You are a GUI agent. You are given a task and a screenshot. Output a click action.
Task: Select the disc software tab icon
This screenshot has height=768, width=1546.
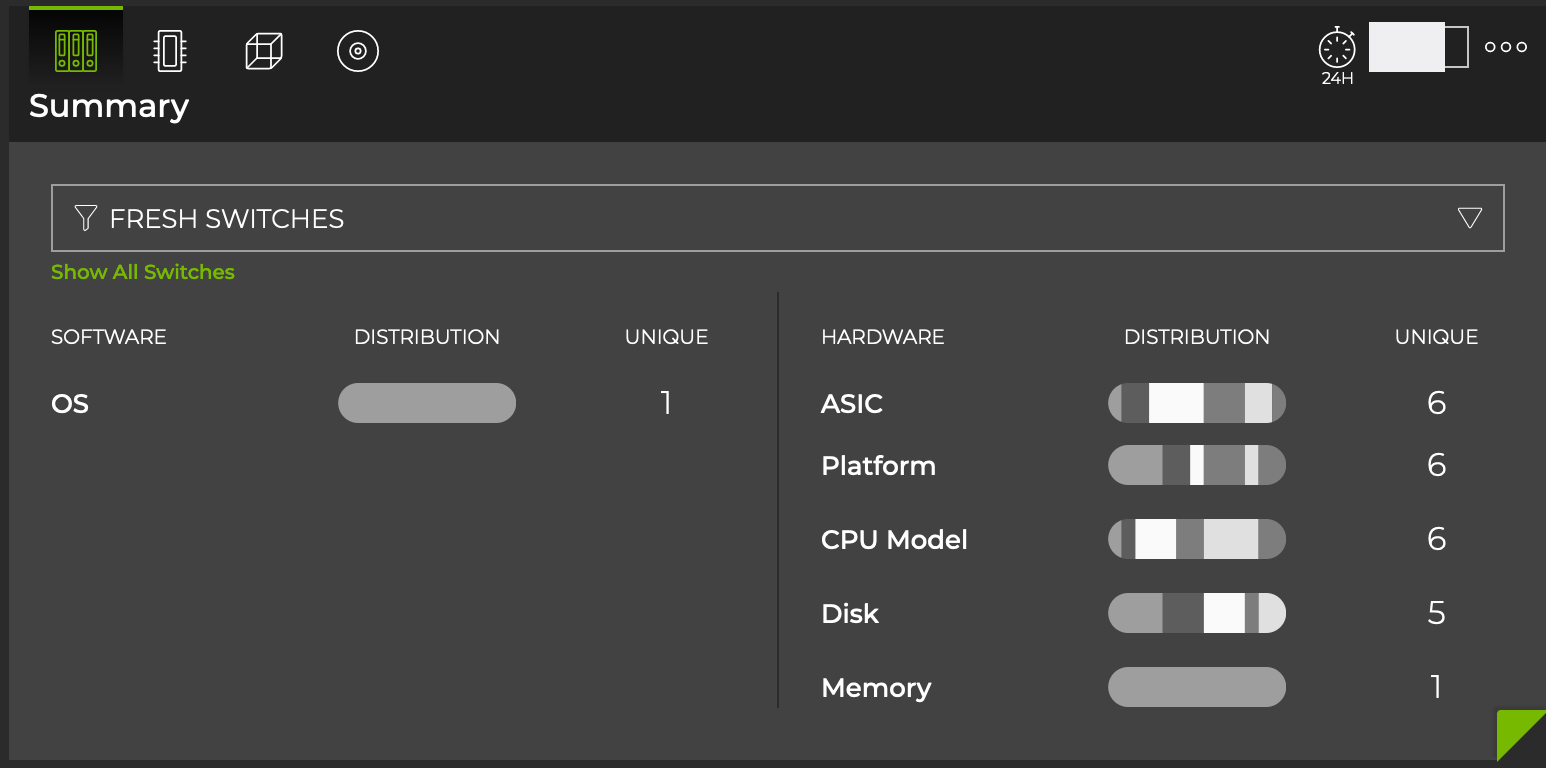(358, 50)
